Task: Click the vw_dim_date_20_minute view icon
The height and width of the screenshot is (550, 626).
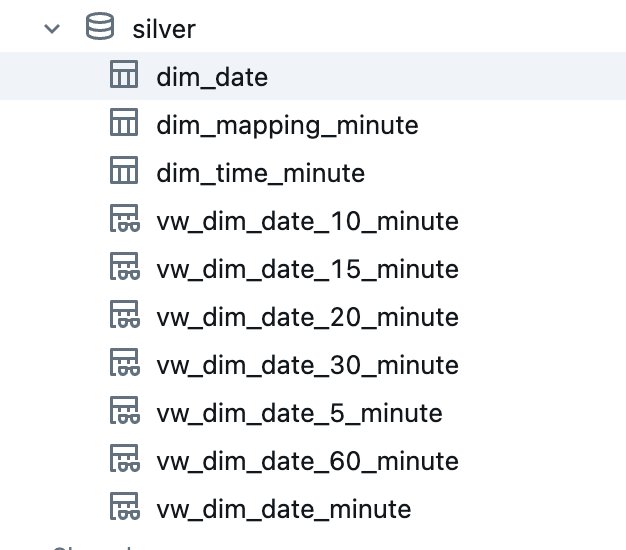Action: pos(123,316)
